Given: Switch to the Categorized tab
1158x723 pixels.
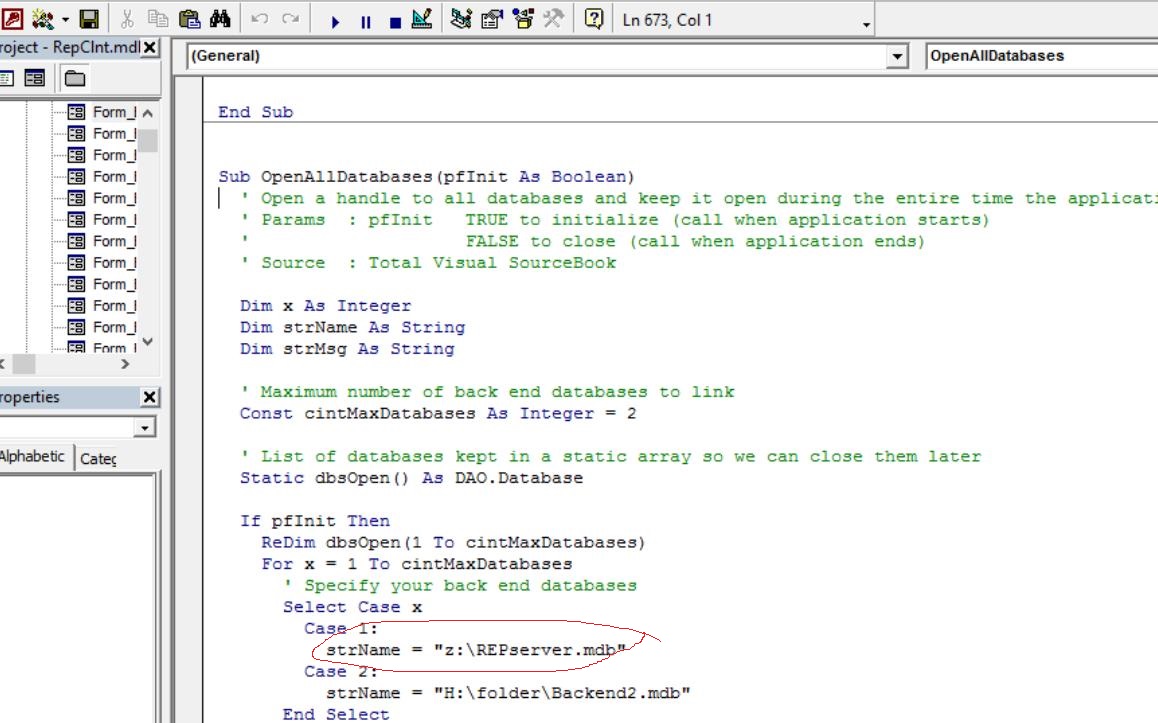Looking at the screenshot, I should point(98,459).
